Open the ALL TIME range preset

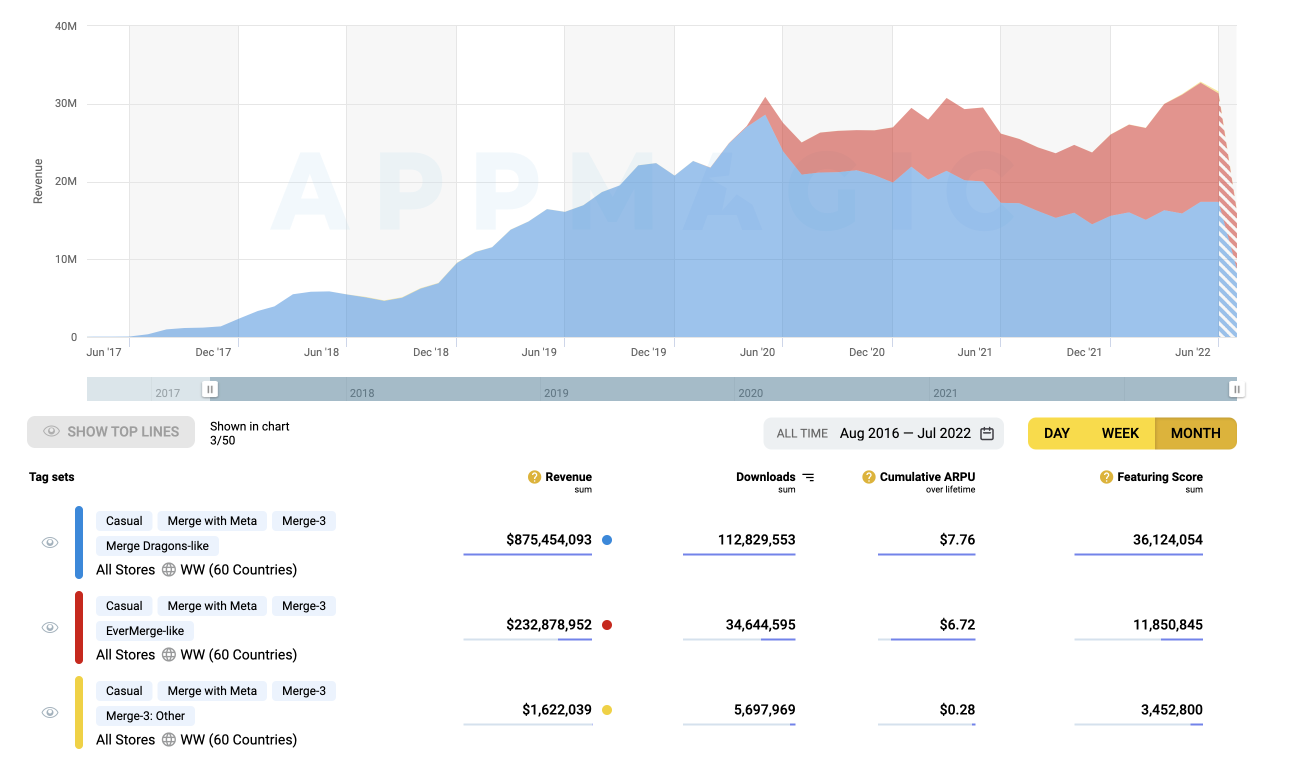click(802, 433)
